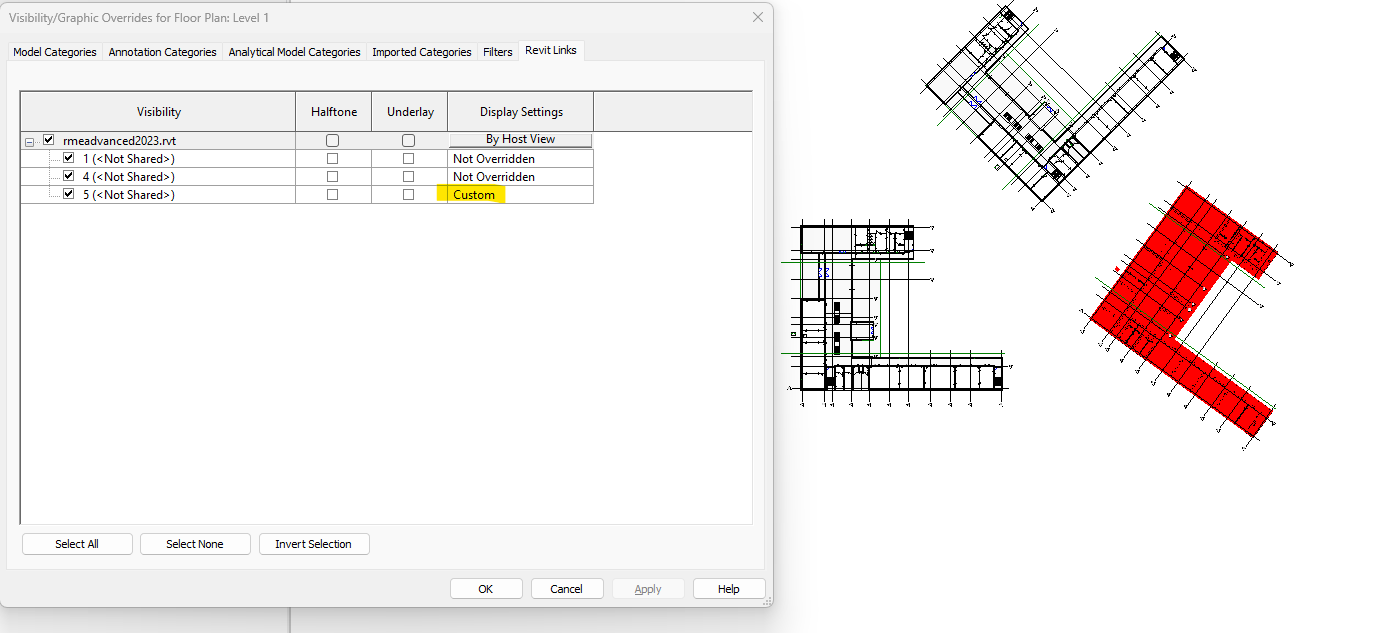Open the Annotation Categories tab
Image resolution: width=1377 pixels, height=633 pixels.
point(161,51)
